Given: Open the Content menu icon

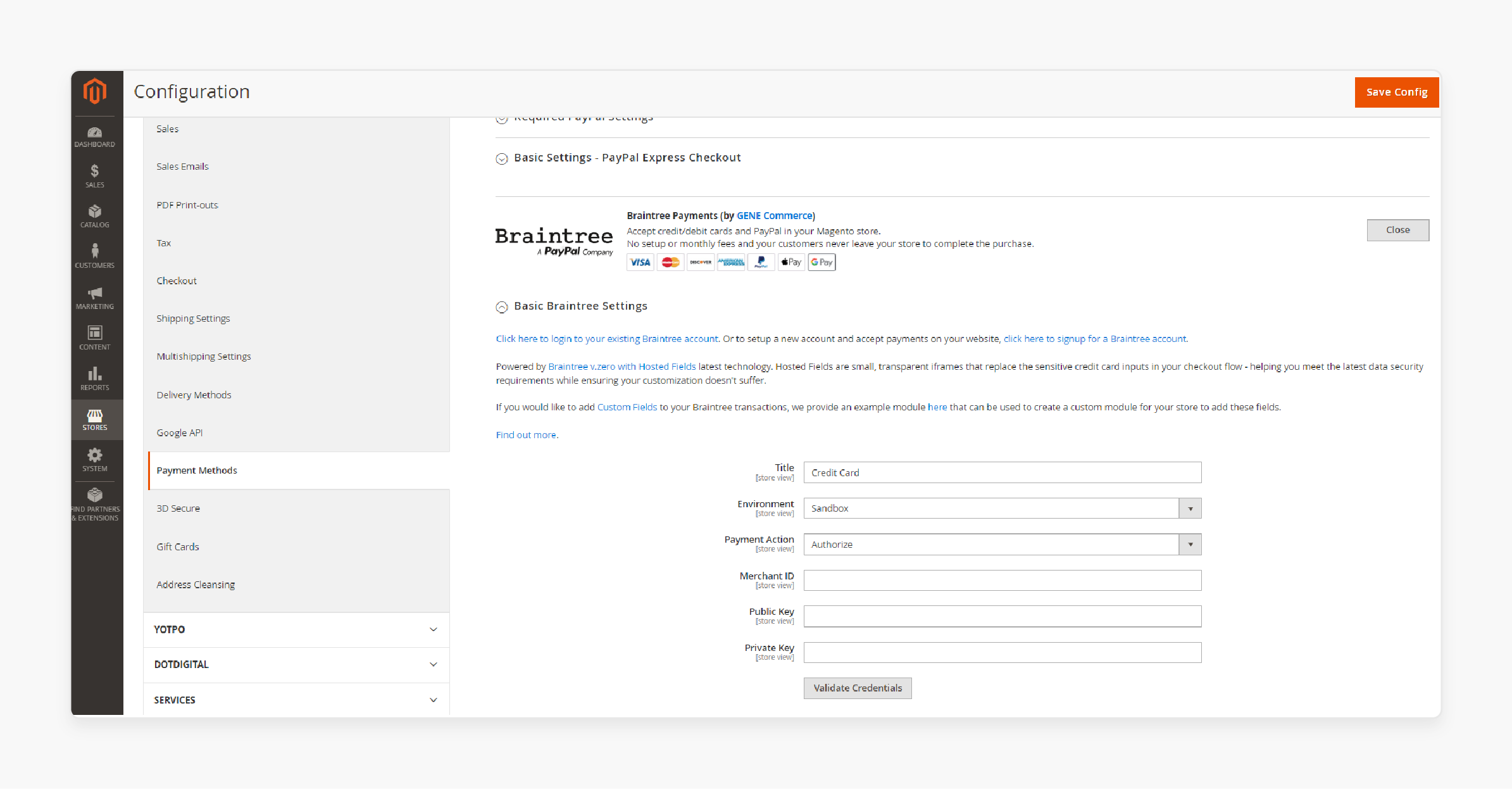Looking at the screenshot, I should click(x=95, y=338).
